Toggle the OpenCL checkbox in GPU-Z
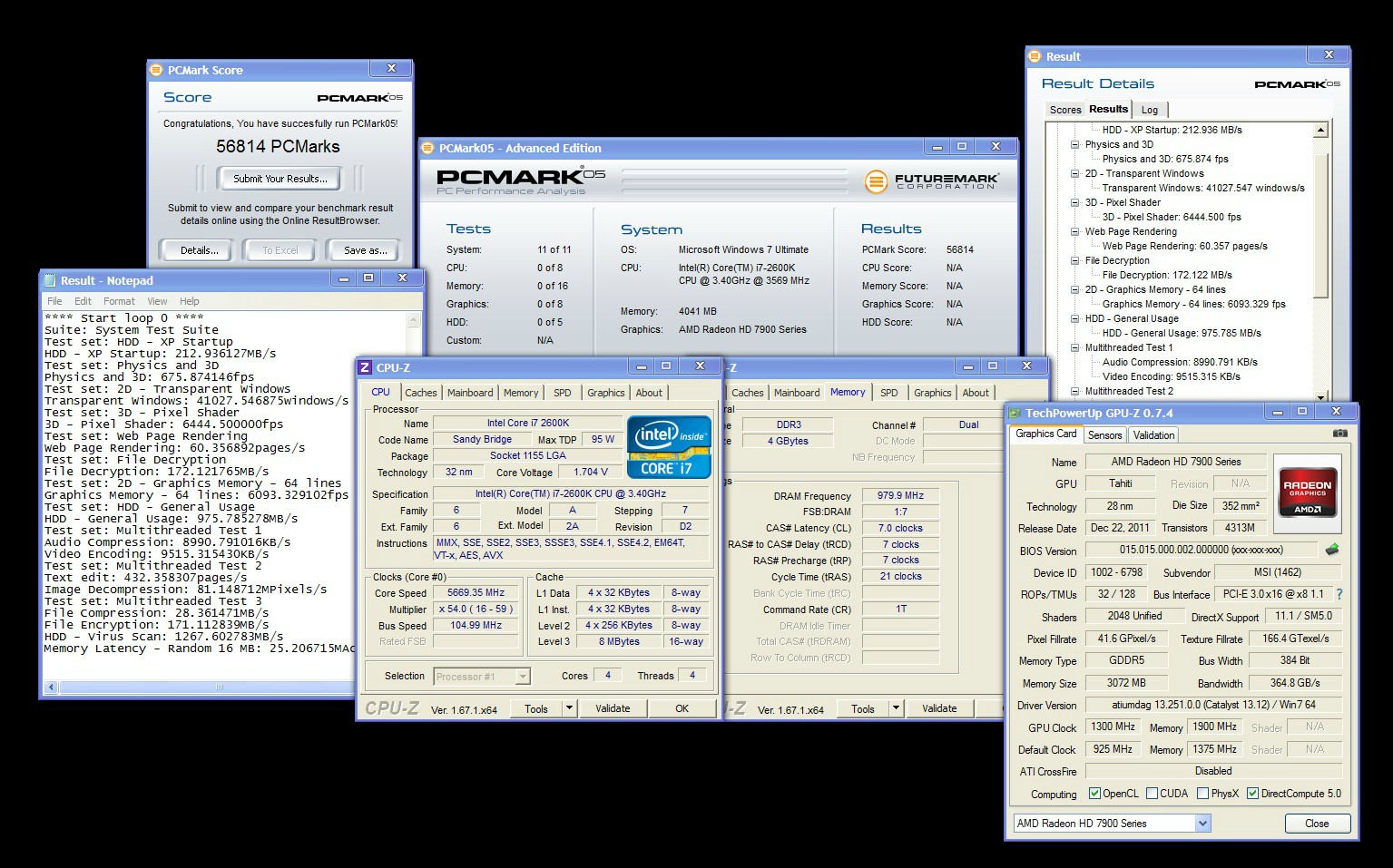Screen dimensions: 1393x868 pyautogui.click(x=1094, y=794)
